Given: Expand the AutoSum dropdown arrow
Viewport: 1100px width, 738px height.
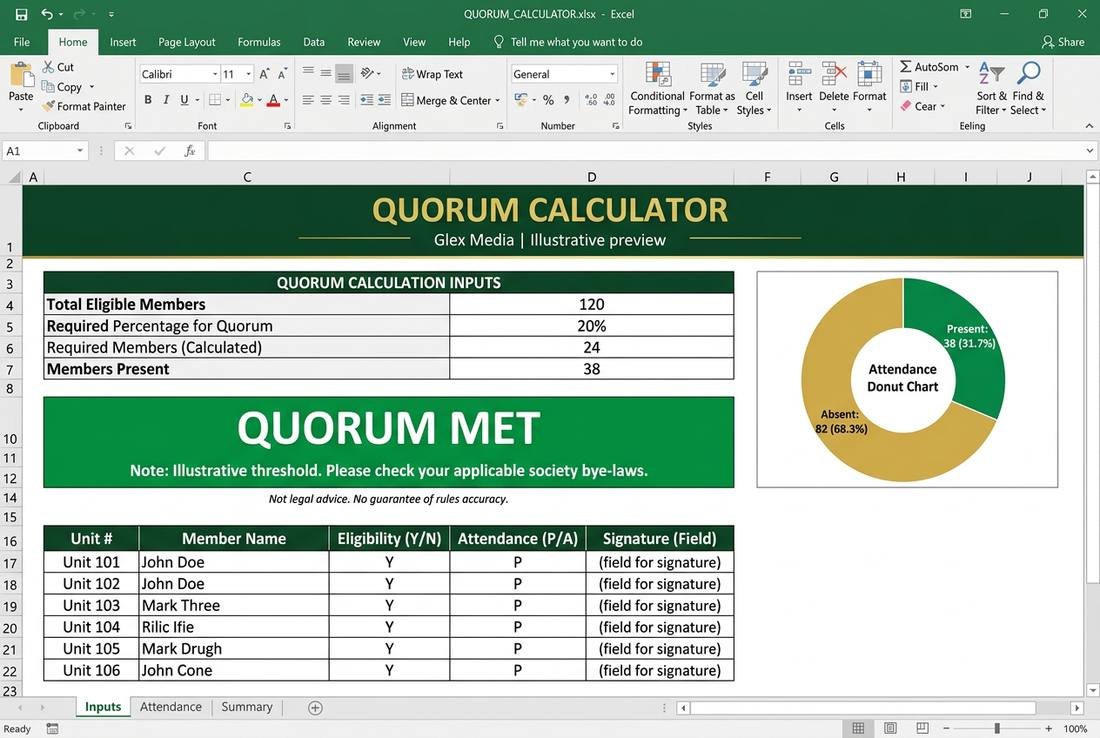Looking at the screenshot, I should click(x=967, y=67).
